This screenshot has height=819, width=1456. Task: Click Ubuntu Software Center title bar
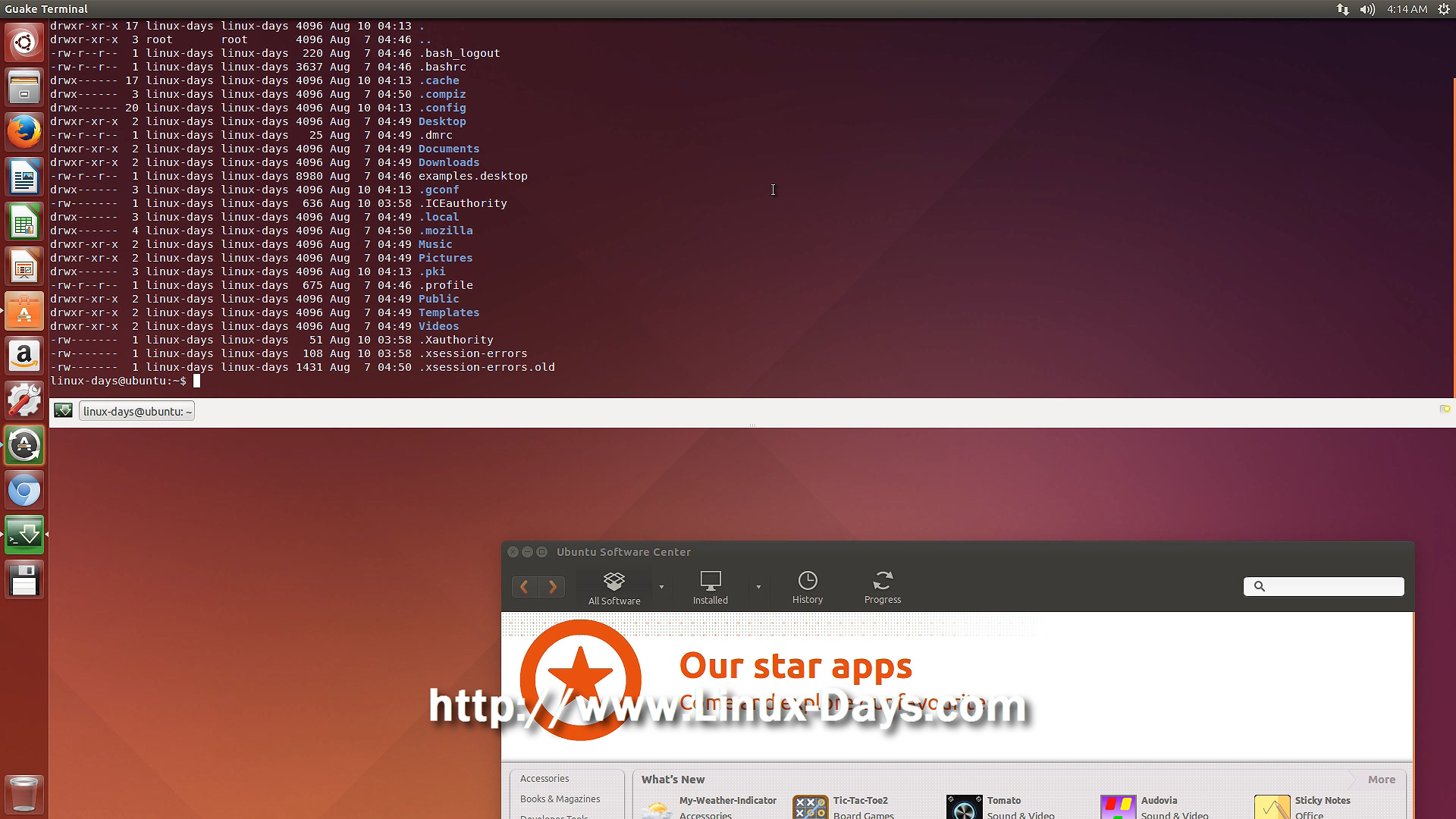[958, 552]
